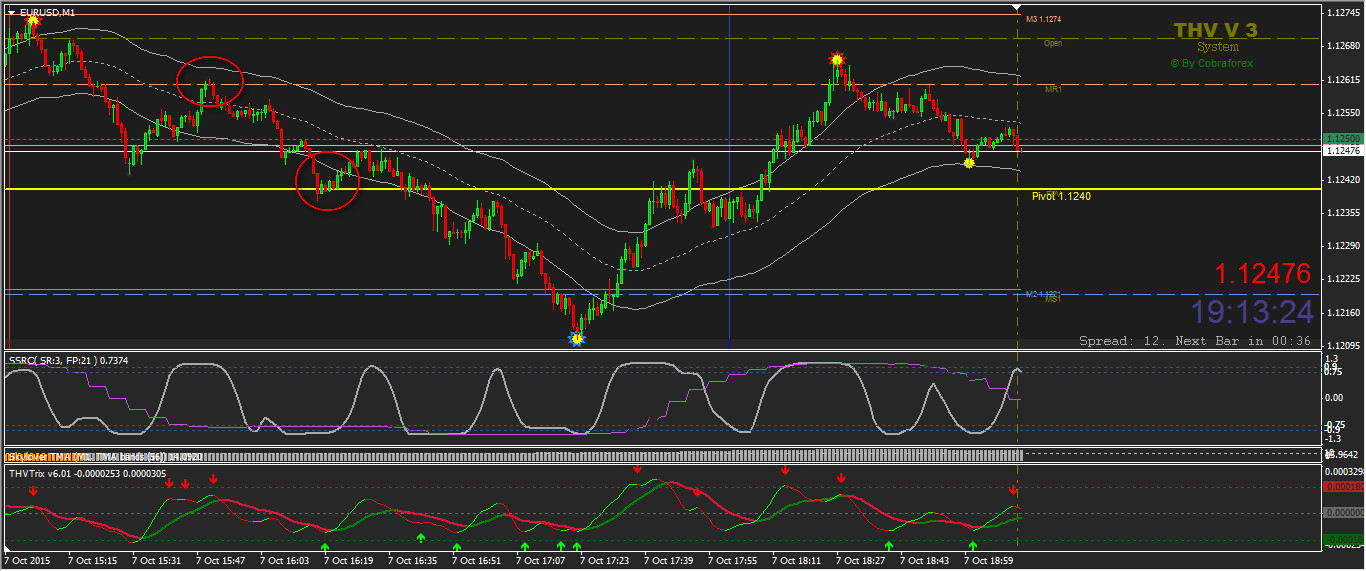Select the yellow star marker near the 18:59 low
Screen dimensions: 1366x571
pyautogui.click(x=968, y=162)
